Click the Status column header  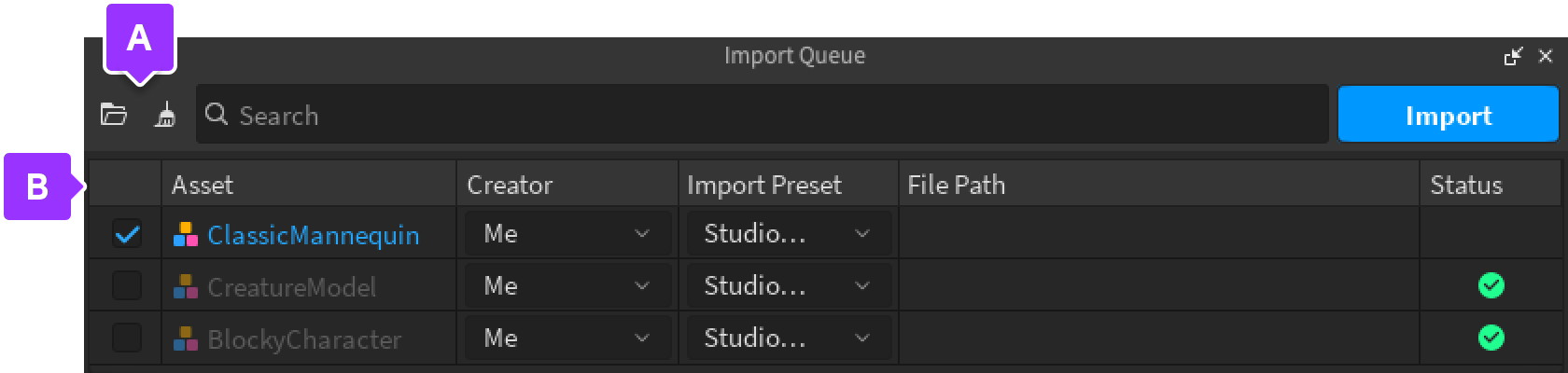[1465, 185]
